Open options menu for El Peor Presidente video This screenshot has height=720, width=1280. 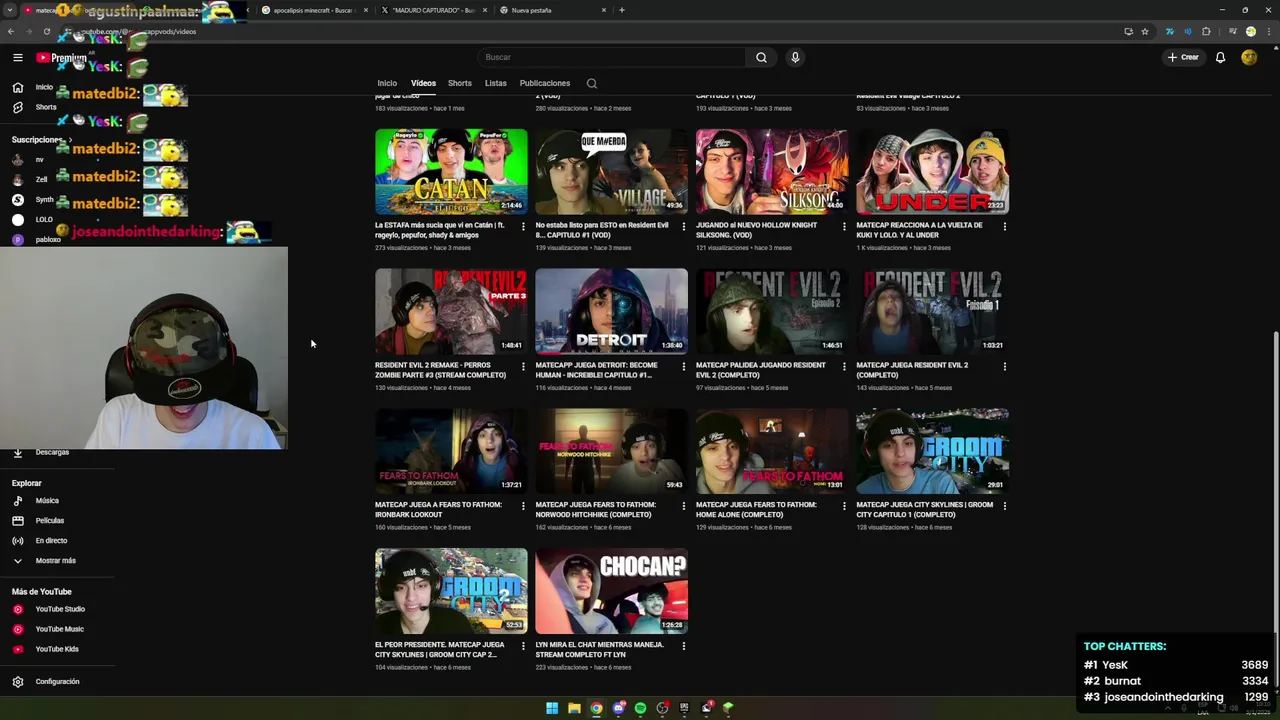523,646
